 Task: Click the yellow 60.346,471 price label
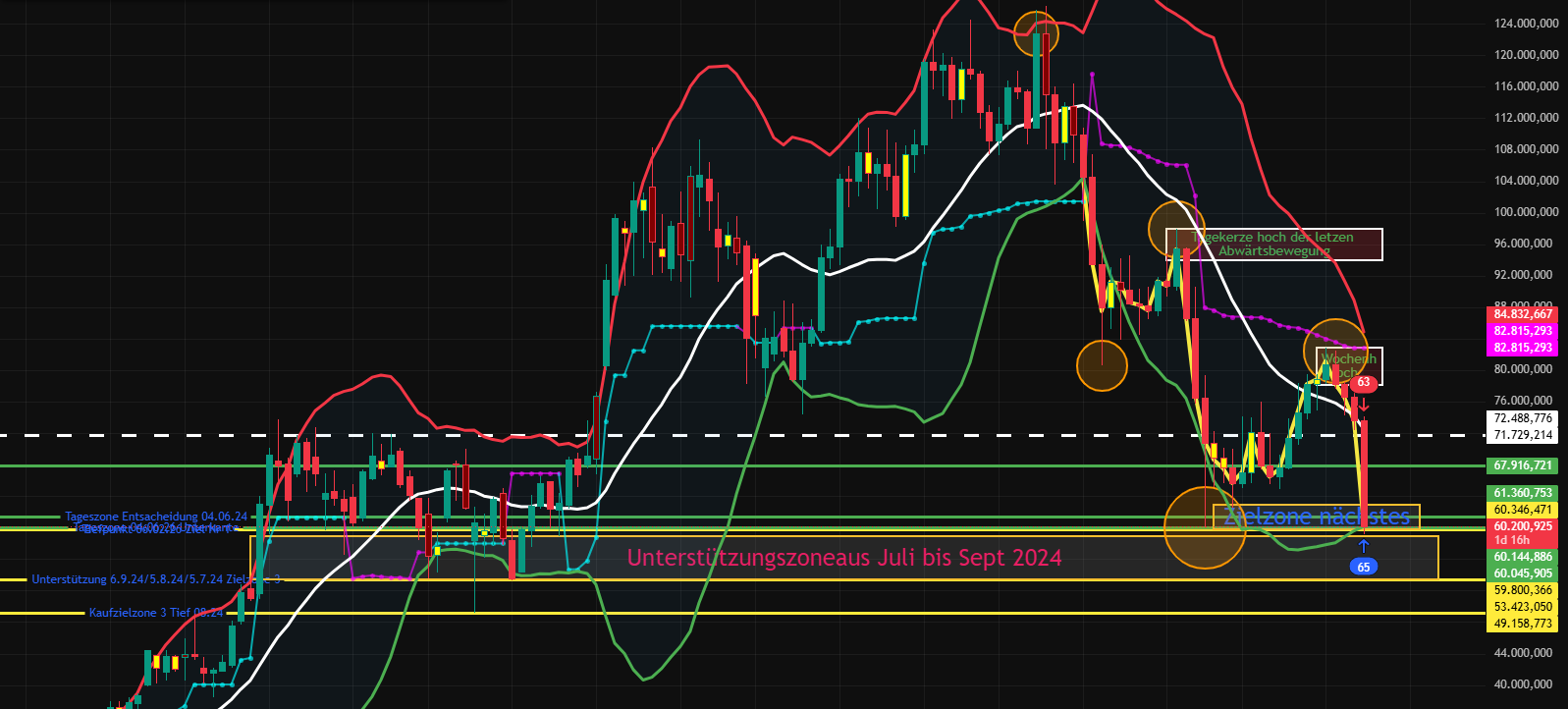[x=1523, y=510]
